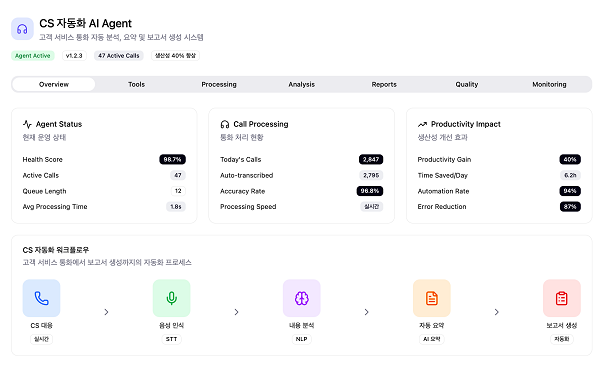
Task: Click the Call Processing card title
Action: tap(261, 124)
